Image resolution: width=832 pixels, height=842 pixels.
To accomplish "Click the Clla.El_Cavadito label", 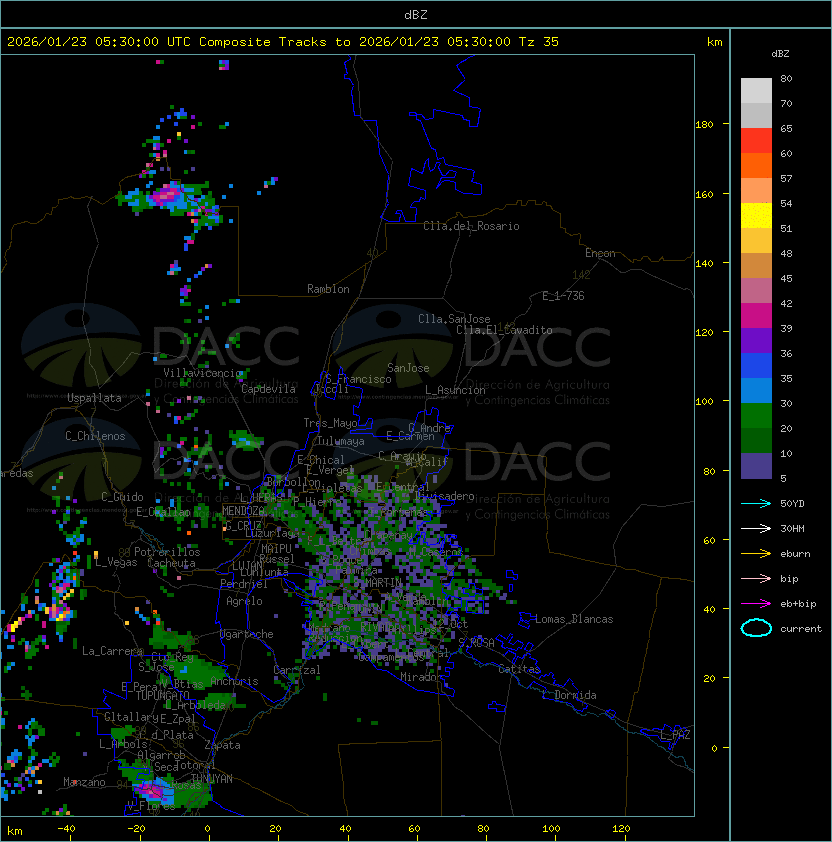I will [x=504, y=330].
